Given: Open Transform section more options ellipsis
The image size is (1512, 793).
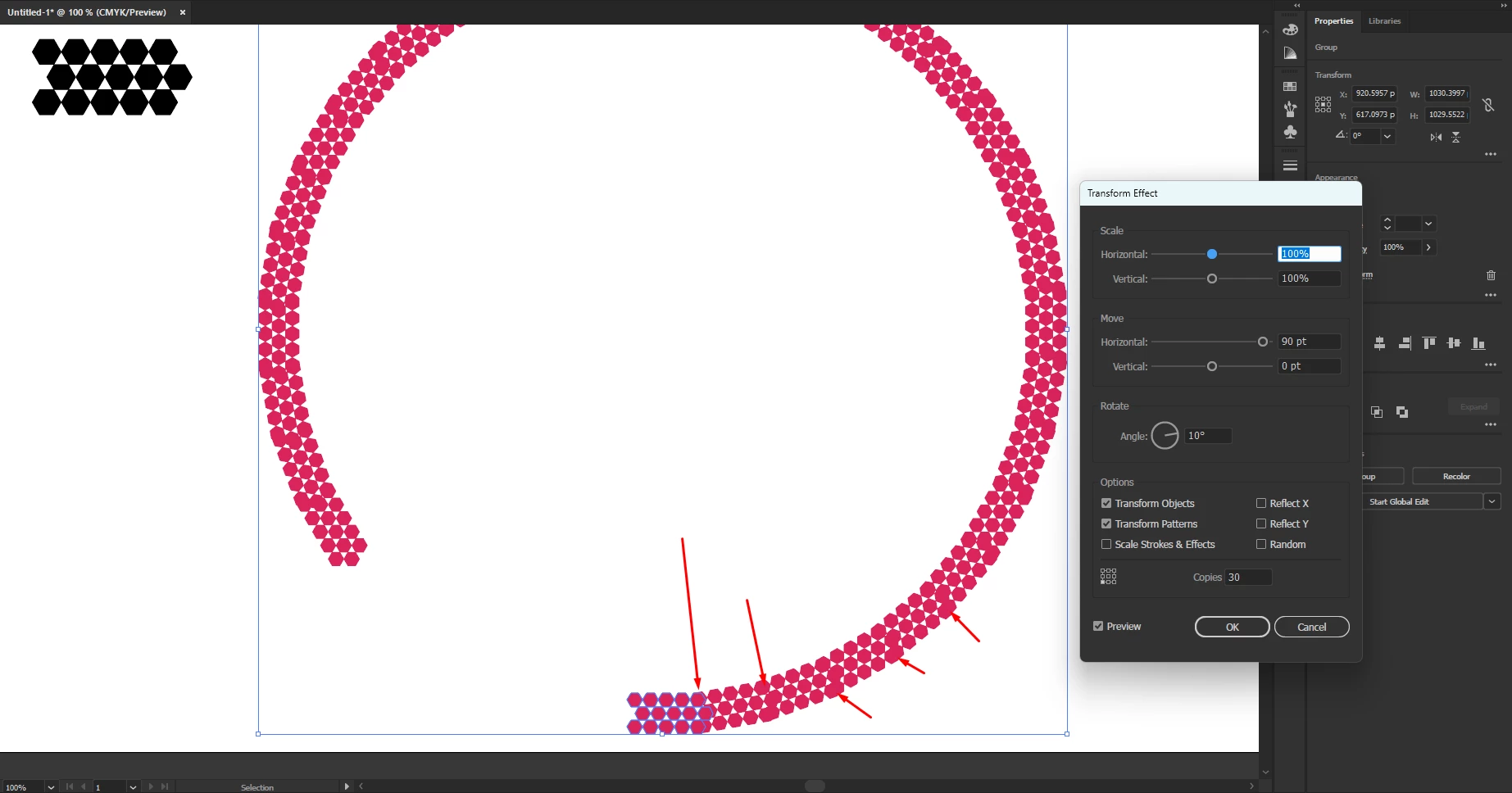Looking at the screenshot, I should click(x=1491, y=154).
